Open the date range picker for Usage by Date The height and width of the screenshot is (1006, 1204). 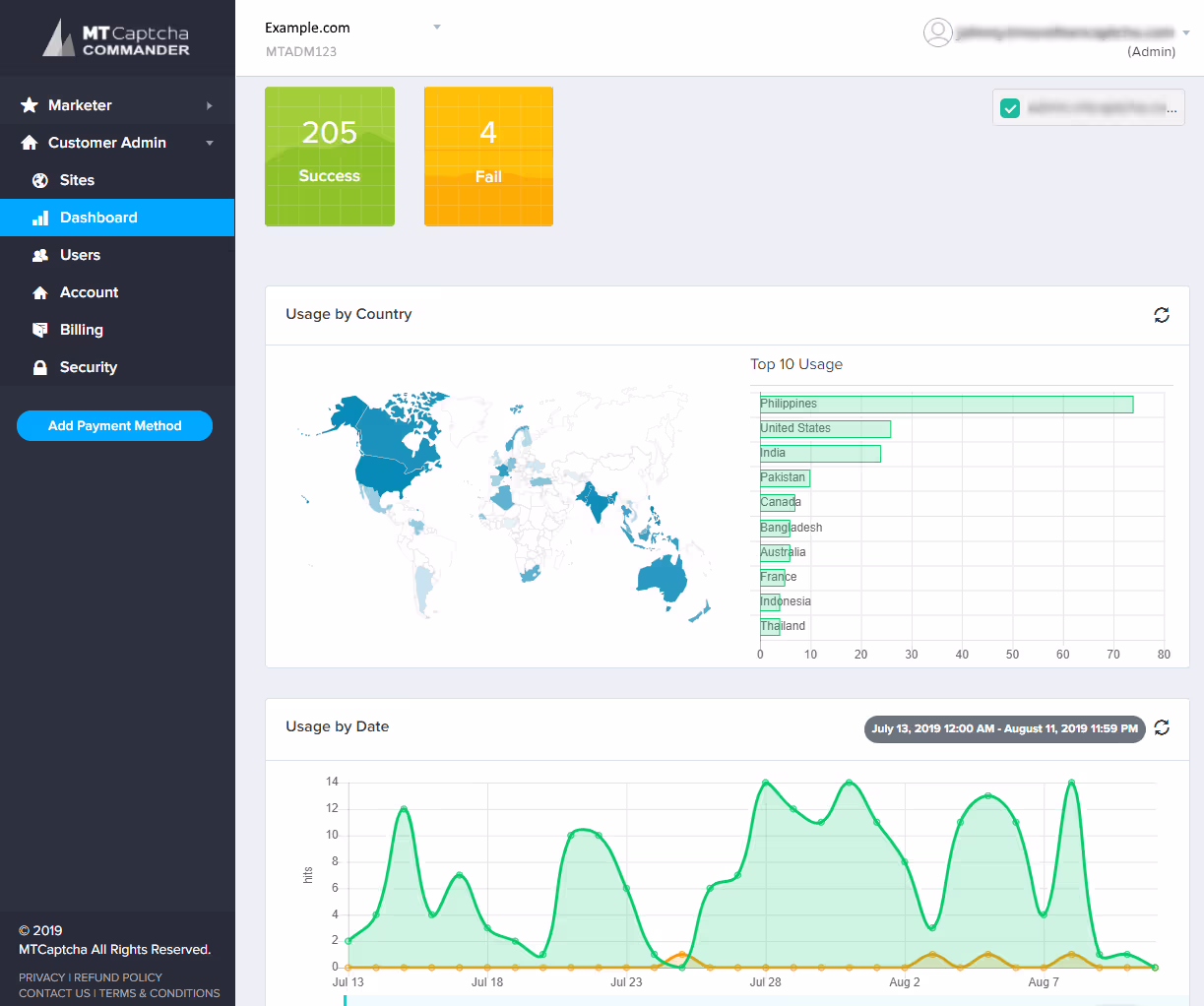click(1003, 728)
